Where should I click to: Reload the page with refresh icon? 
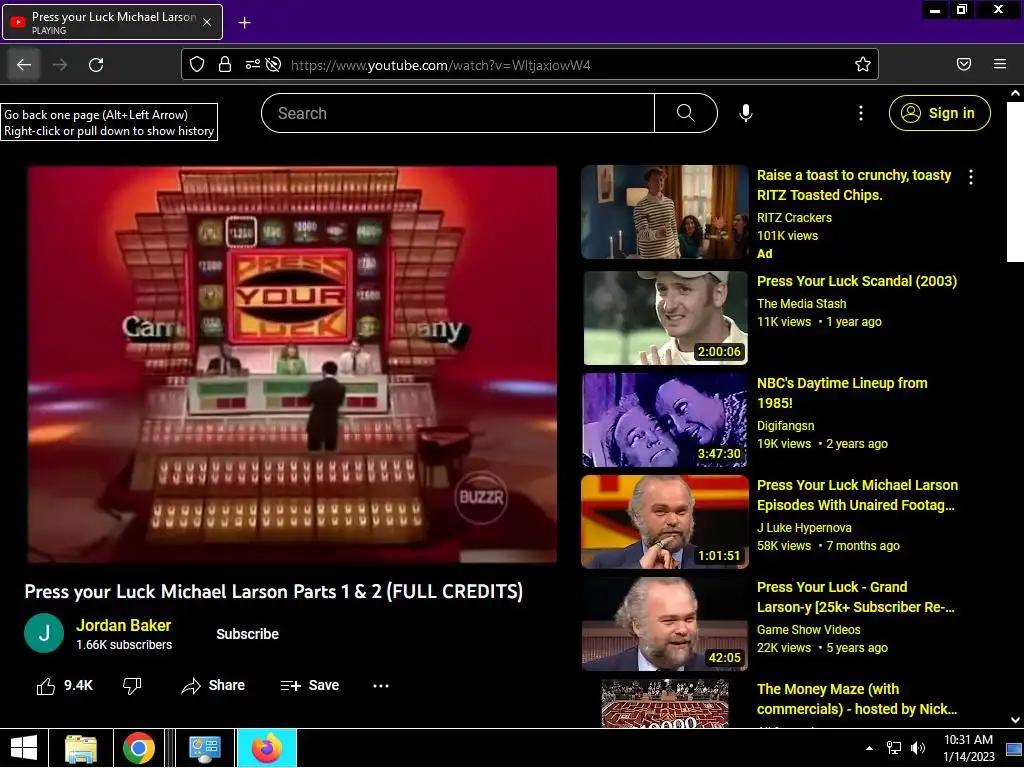96,65
